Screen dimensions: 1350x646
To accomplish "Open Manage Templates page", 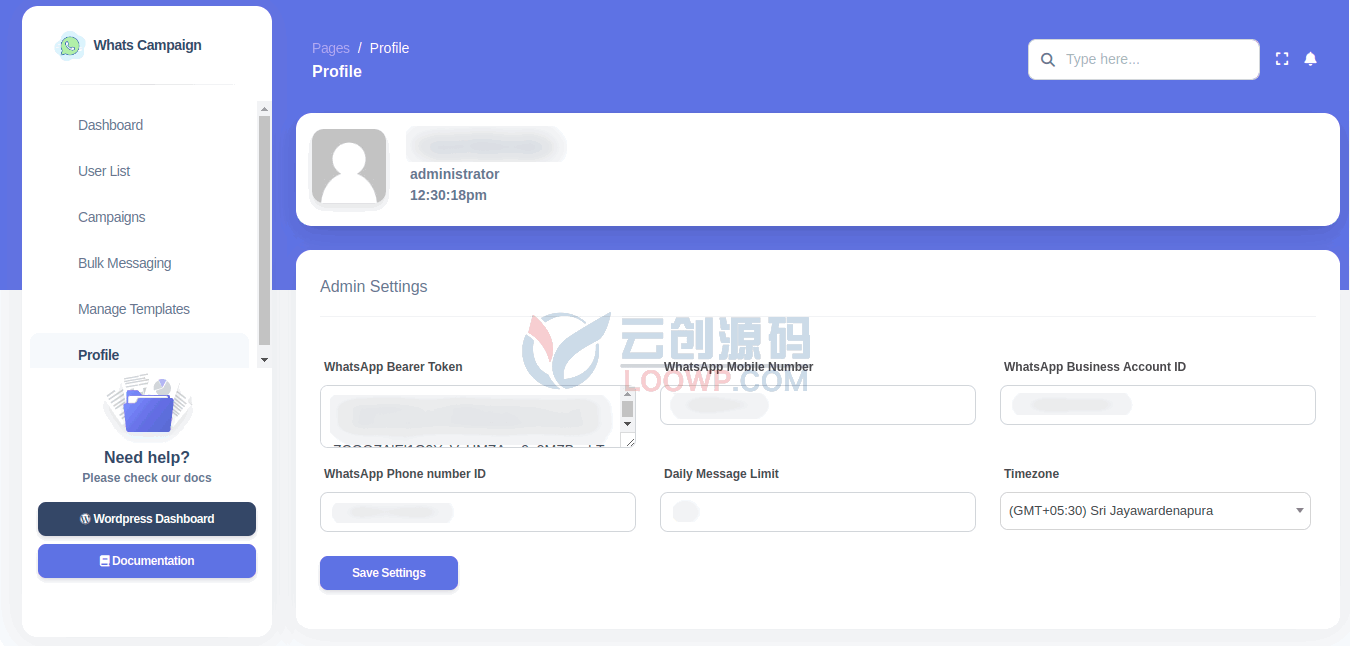I will pos(134,309).
